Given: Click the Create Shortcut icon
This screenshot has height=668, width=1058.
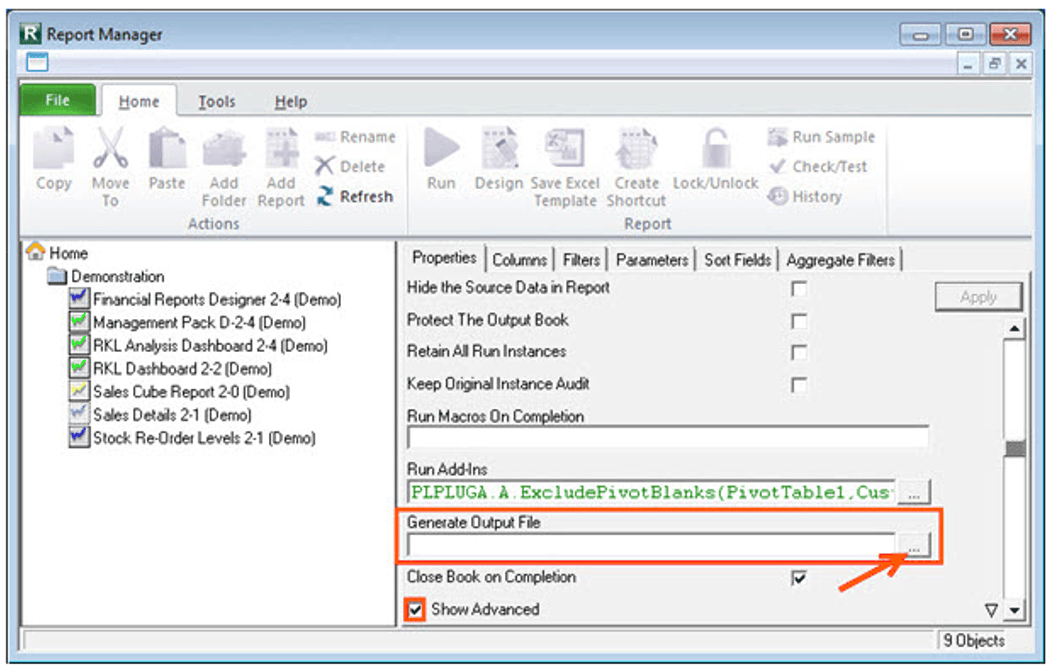Looking at the screenshot, I should (x=636, y=160).
